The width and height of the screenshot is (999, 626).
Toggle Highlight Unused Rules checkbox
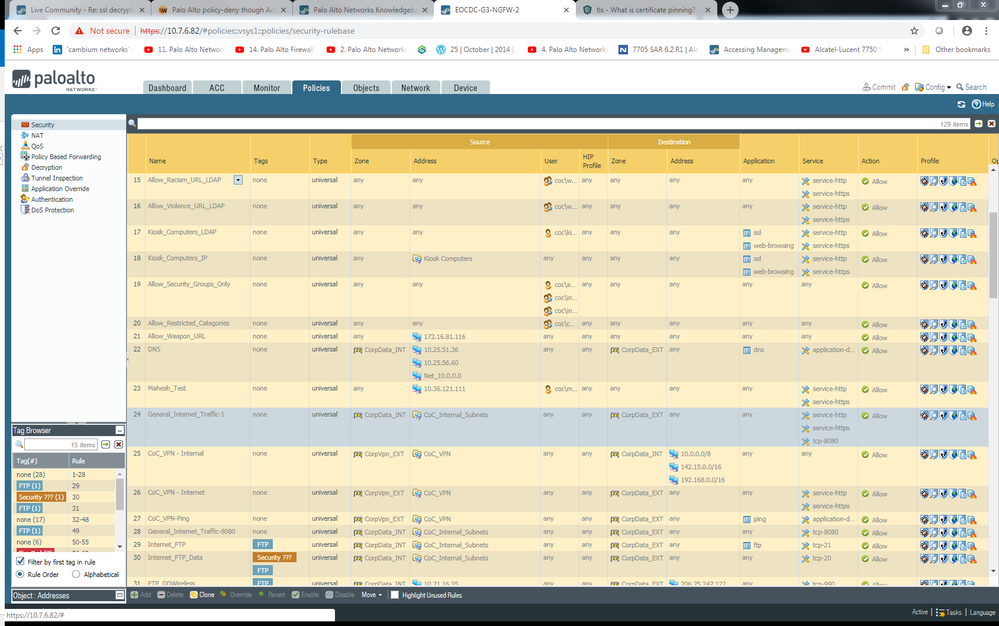coord(394,595)
